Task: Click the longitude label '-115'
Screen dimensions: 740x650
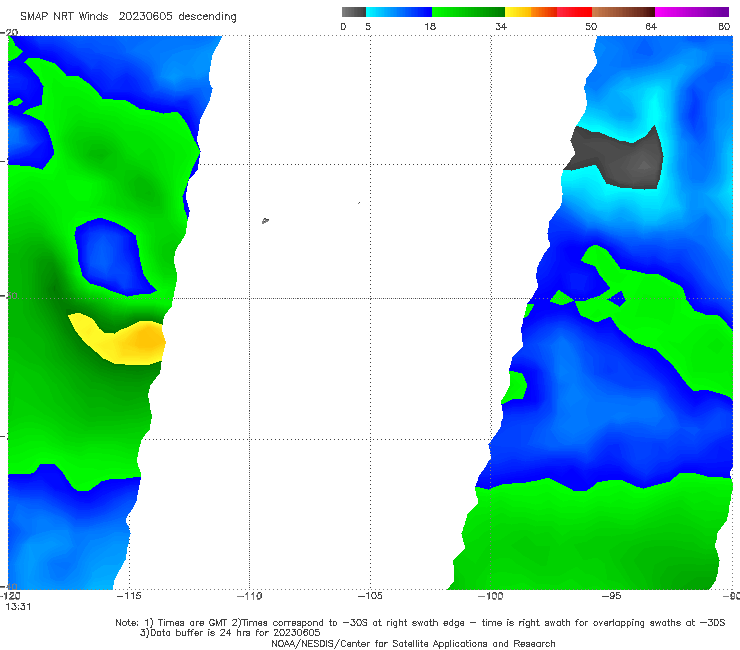Action: click(129, 596)
